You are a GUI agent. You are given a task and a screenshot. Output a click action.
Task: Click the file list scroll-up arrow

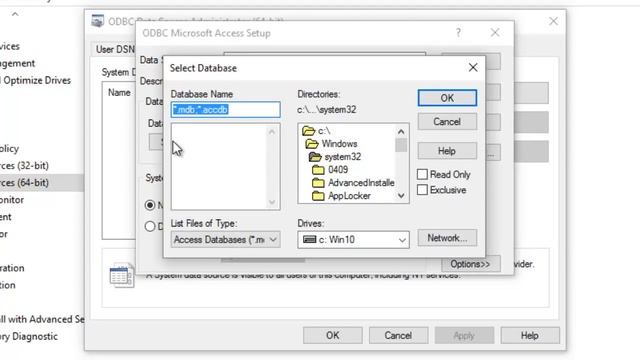pos(272,131)
